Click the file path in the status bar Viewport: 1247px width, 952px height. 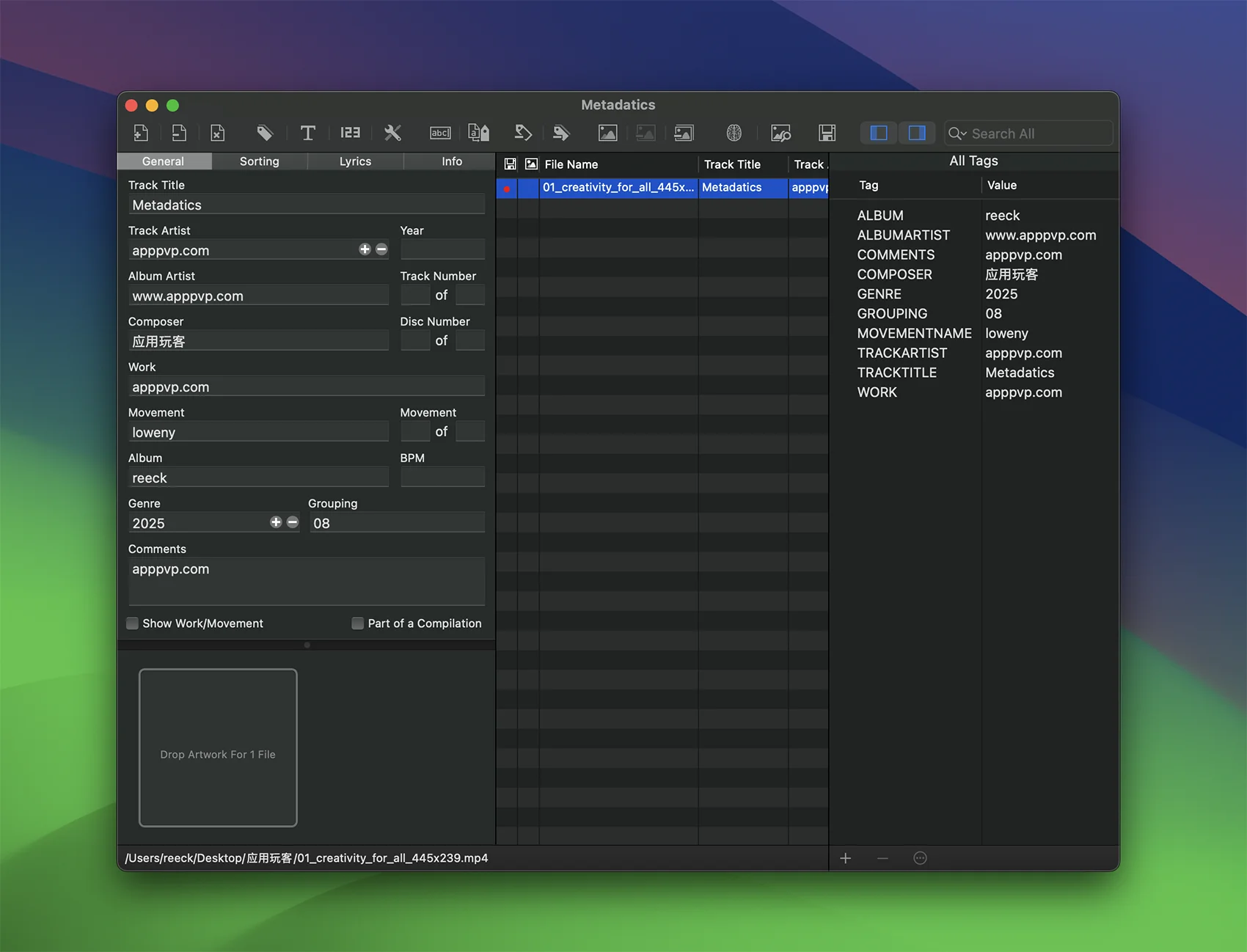click(307, 858)
